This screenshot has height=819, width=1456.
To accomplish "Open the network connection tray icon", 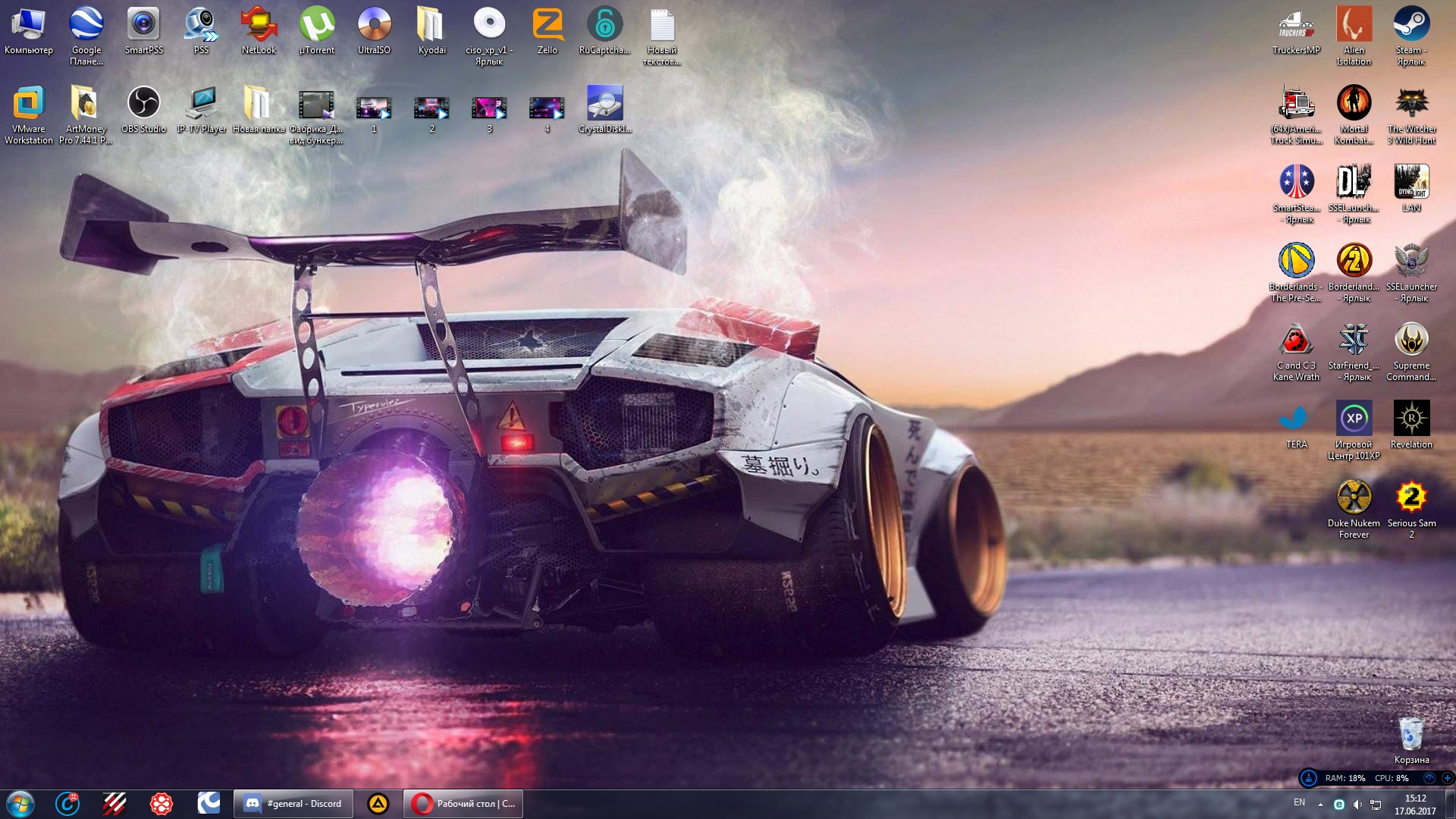I will [x=1376, y=804].
